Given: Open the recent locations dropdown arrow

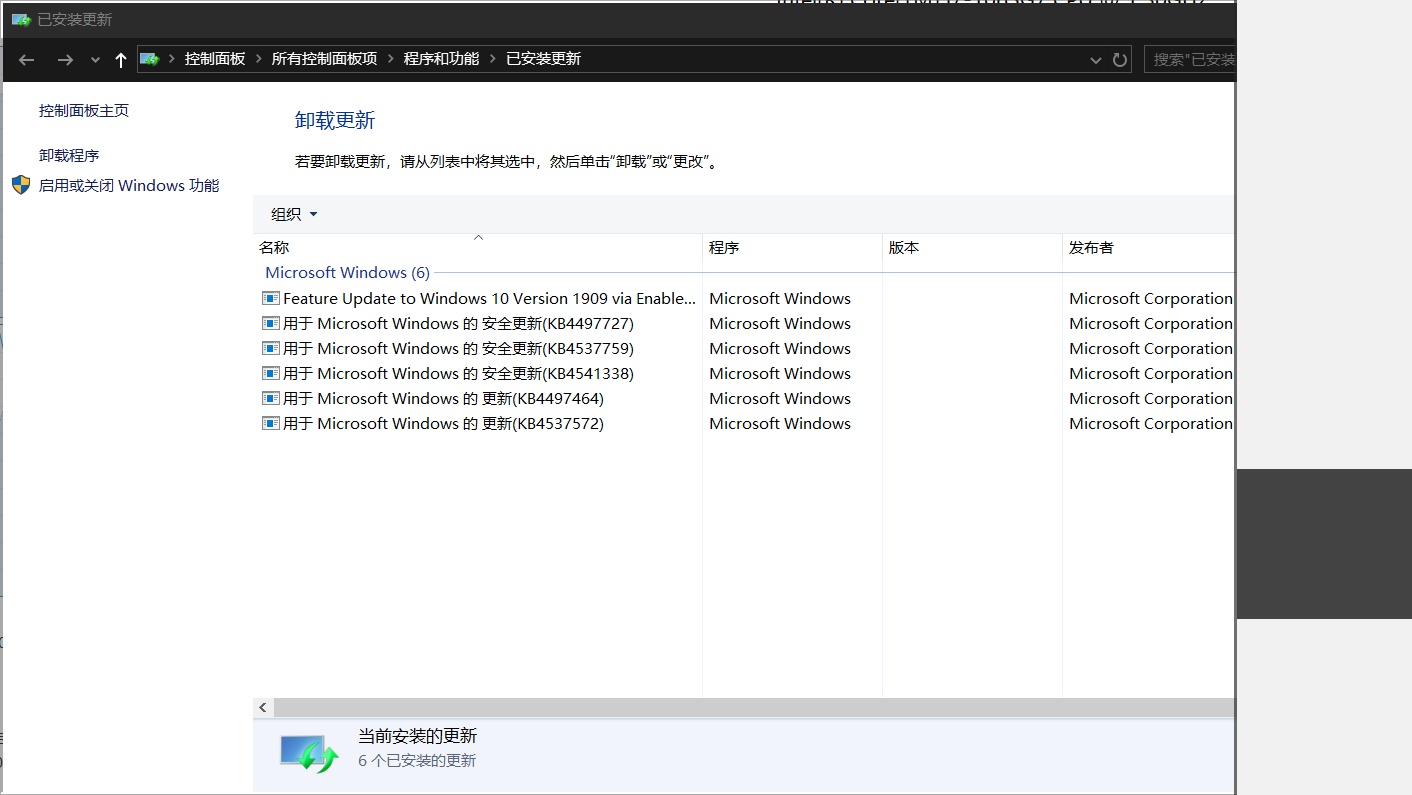Looking at the screenshot, I should coord(95,60).
